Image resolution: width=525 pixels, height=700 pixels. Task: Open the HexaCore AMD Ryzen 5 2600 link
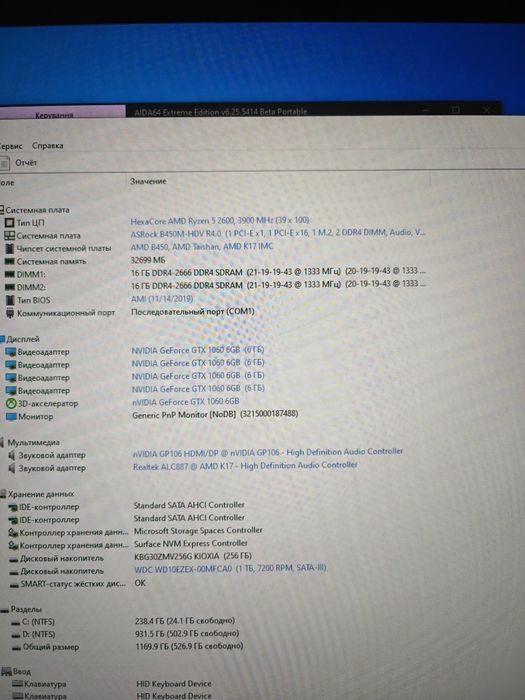(220, 221)
